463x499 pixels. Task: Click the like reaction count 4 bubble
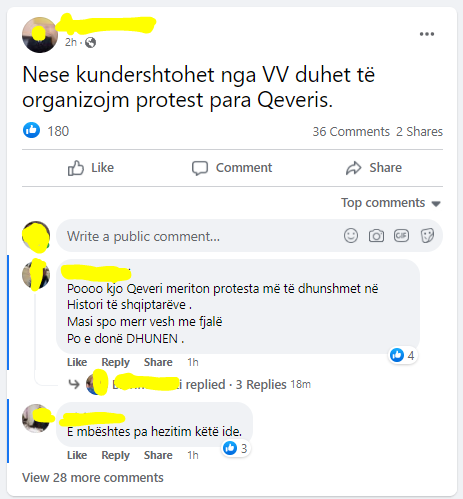click(x=402, y=355)
